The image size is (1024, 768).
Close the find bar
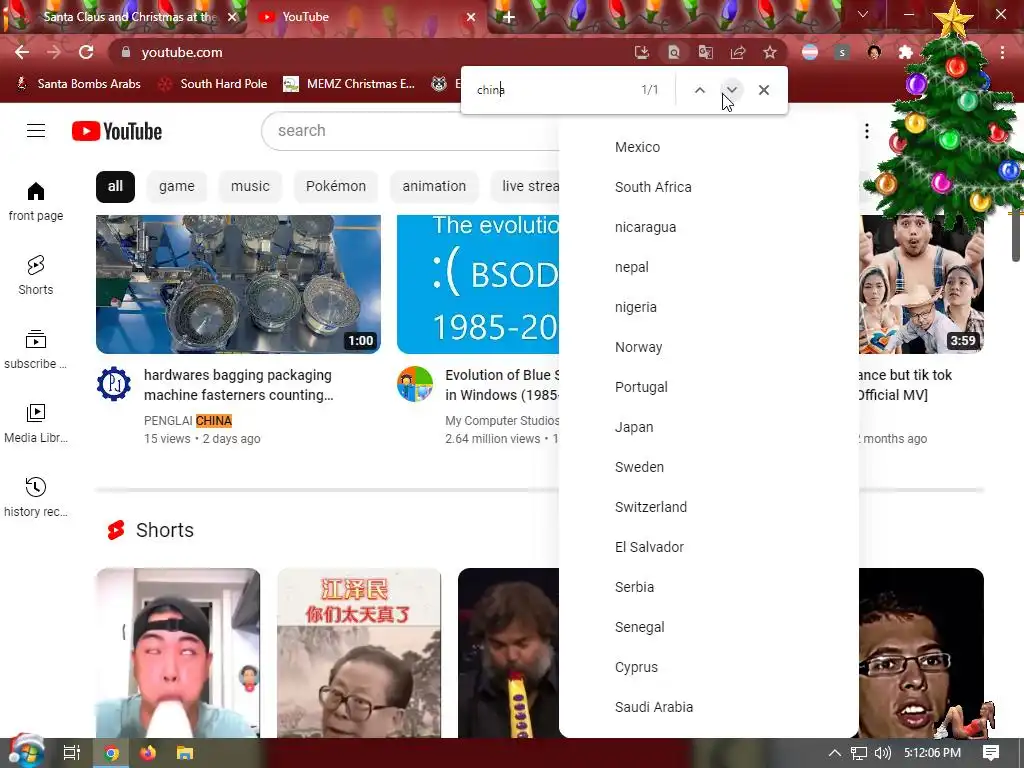[763, 90]
